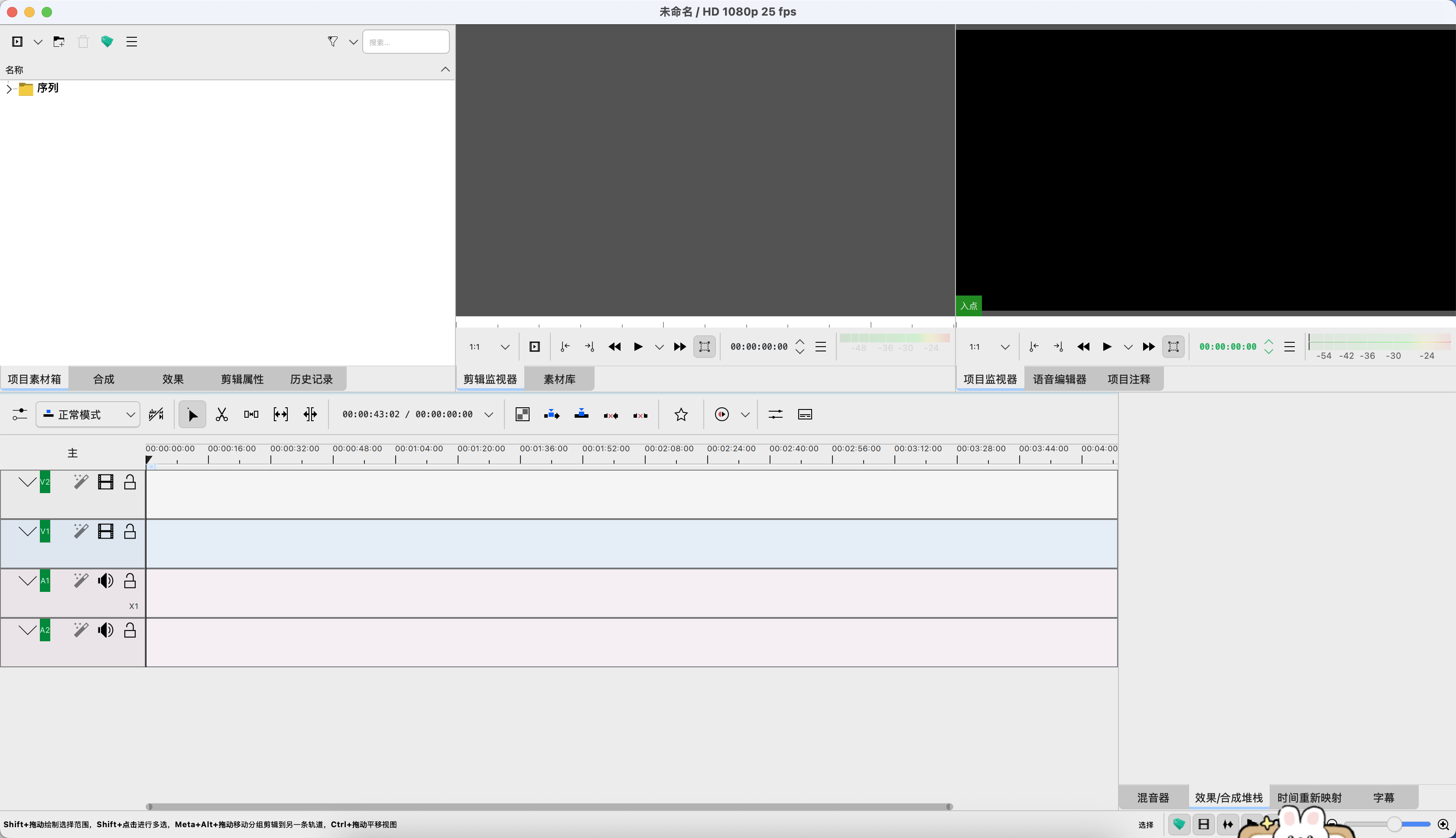Screen dimensions: 1456x838
Task: Set the in point in clip monitor
Action: pyautogui.click(x=565, y=347)
